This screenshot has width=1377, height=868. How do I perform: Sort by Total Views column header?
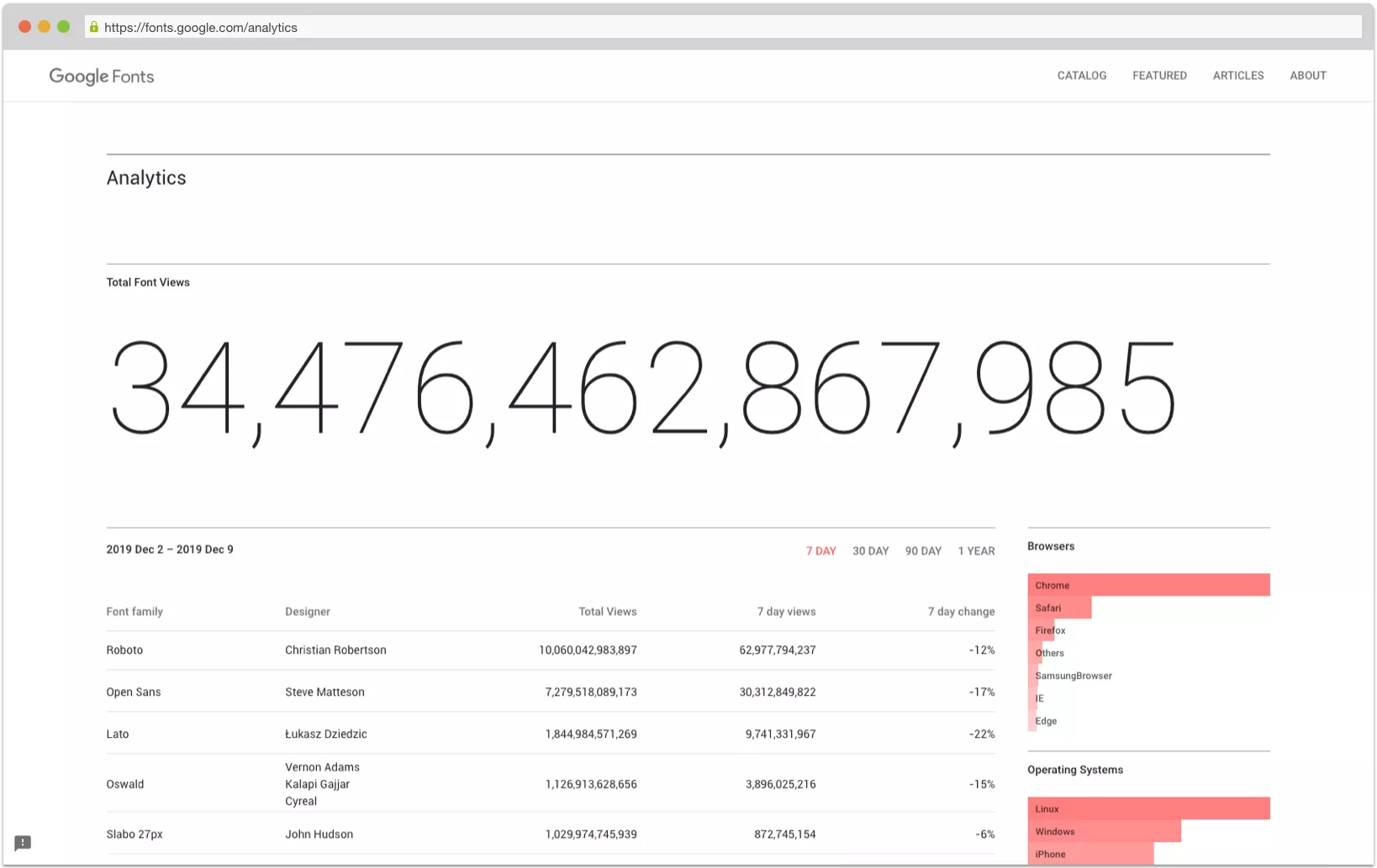[x=608, y=612]
